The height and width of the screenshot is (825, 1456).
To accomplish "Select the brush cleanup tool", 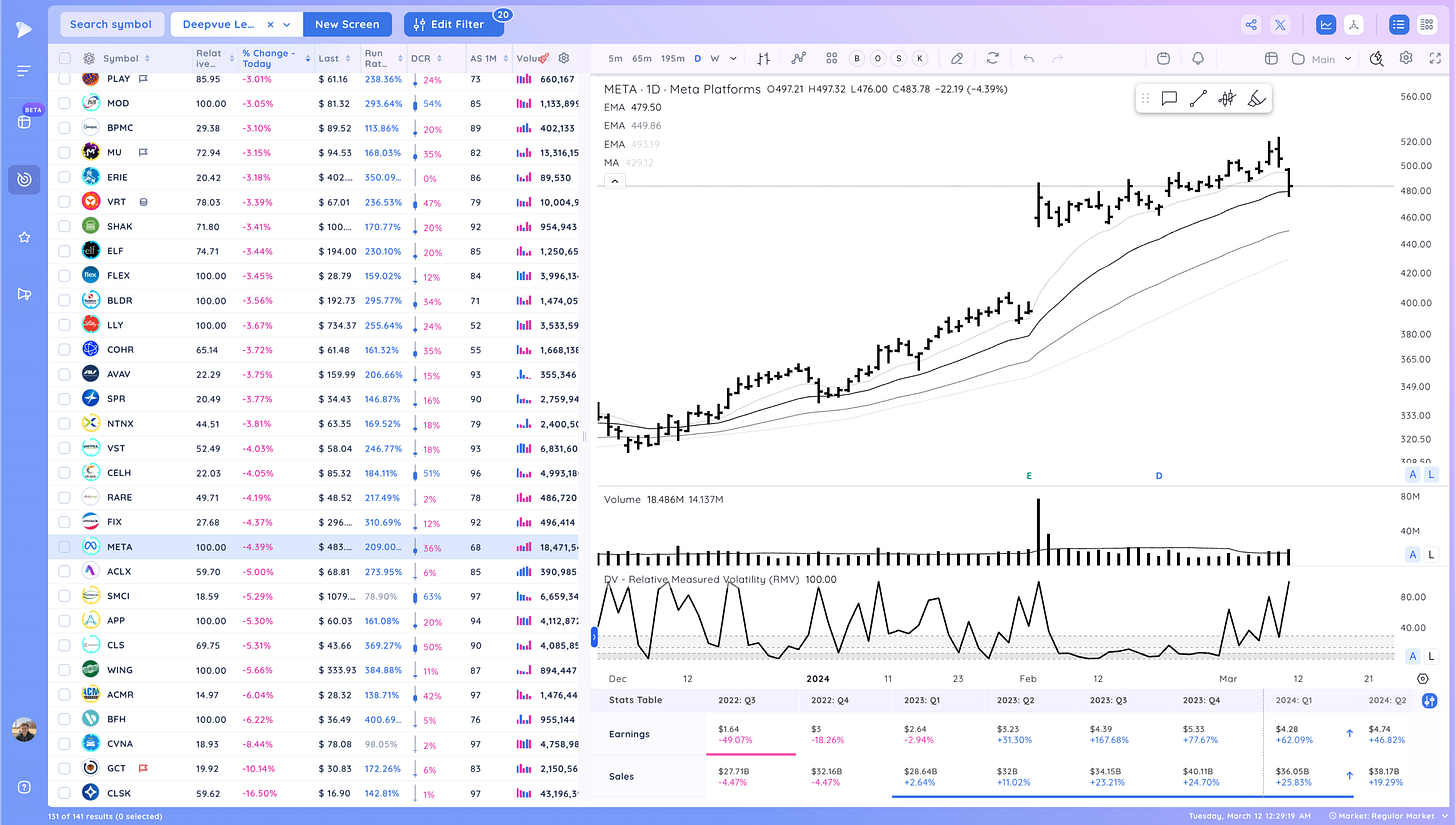I will pyautogui.click(x=1257, y=98).
